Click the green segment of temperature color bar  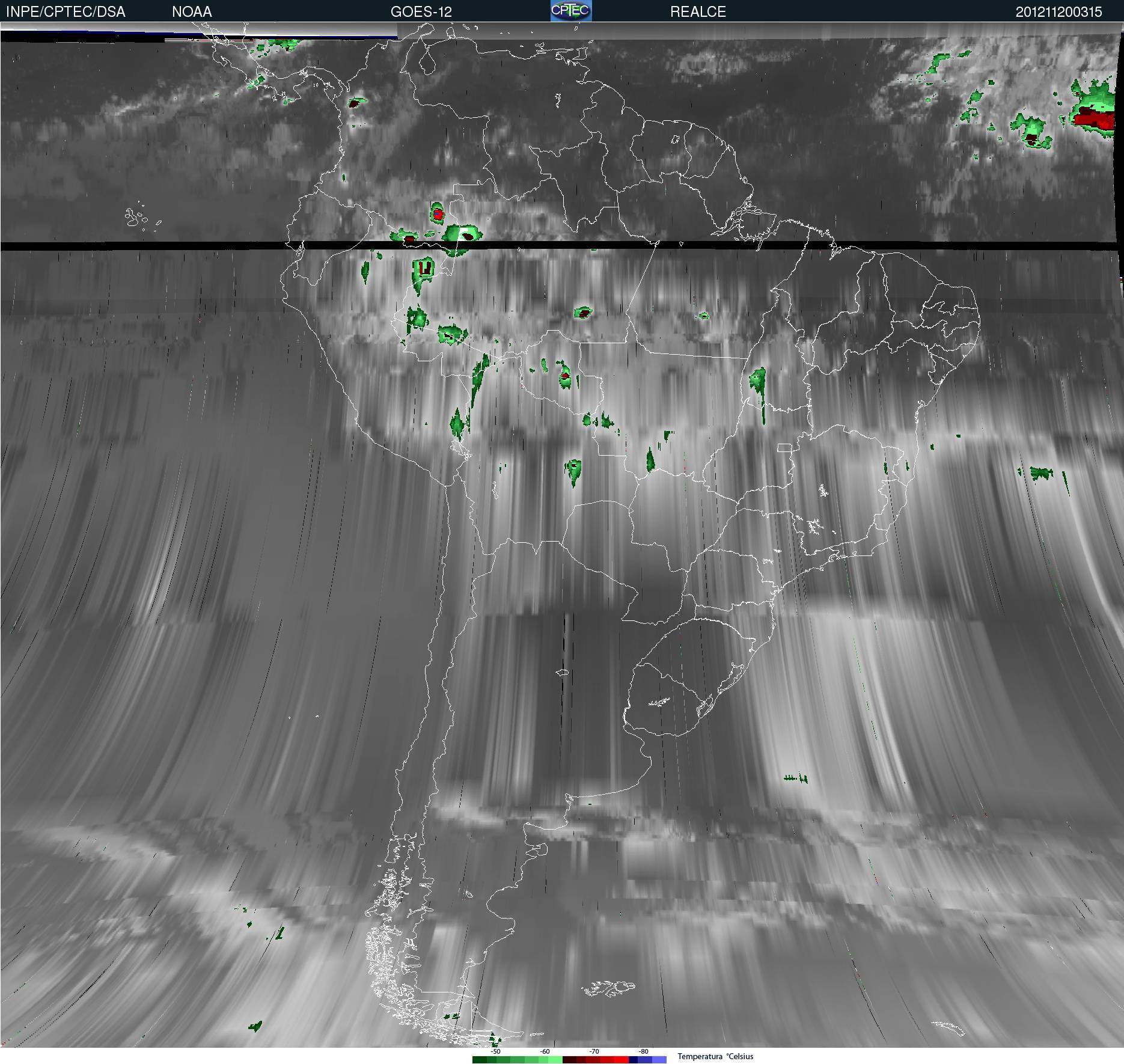(x=518, y=1060)
